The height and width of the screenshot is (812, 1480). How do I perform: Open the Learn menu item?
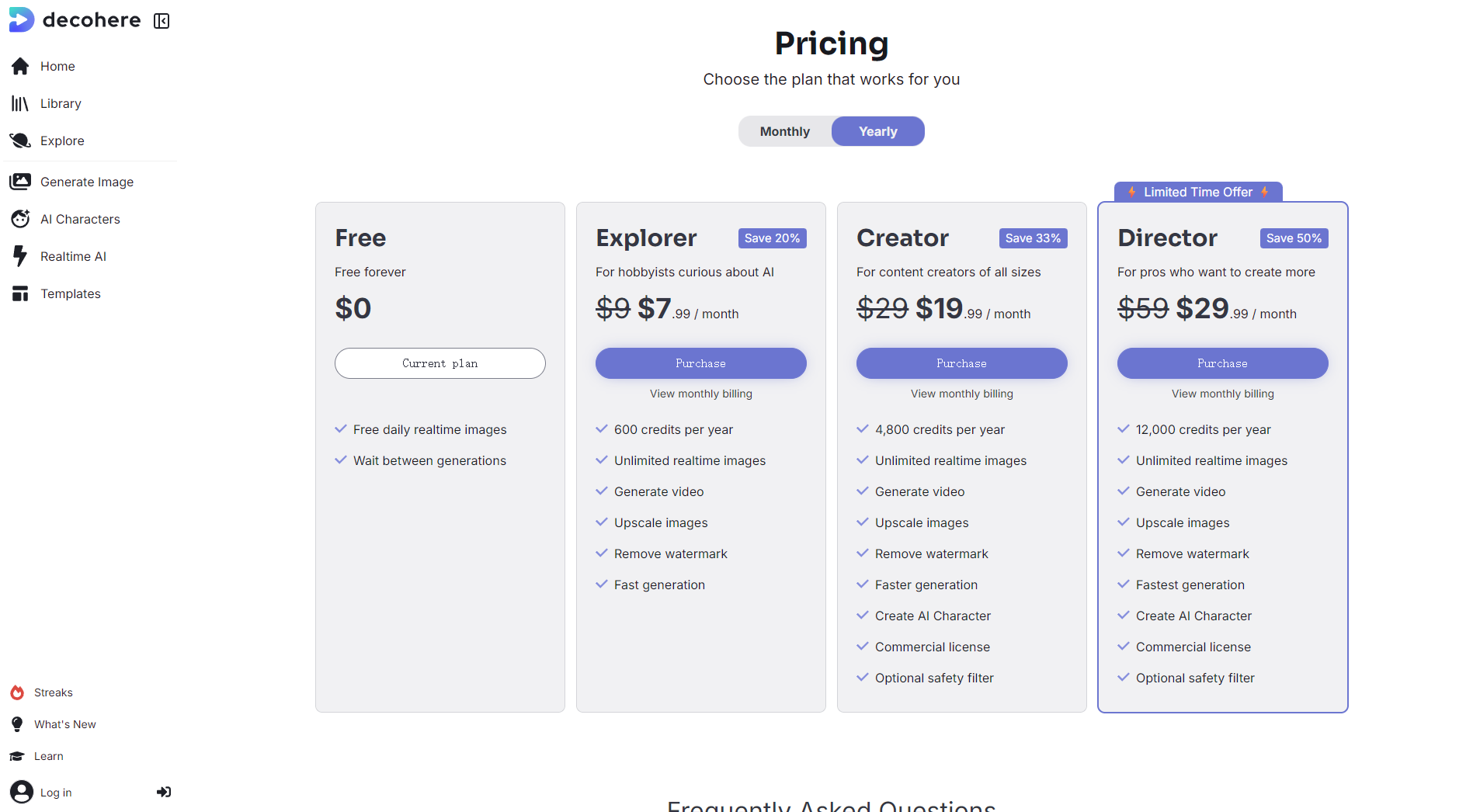(x=48, y=756)
